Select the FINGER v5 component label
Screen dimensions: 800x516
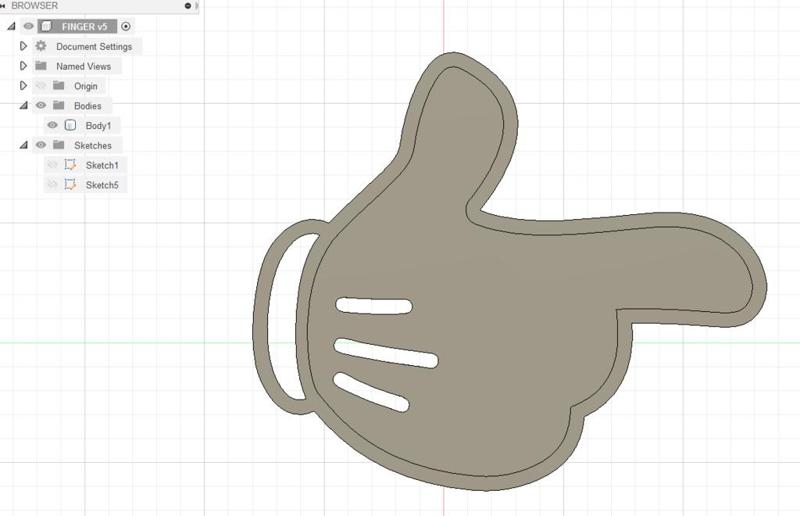tap(84, 27)
